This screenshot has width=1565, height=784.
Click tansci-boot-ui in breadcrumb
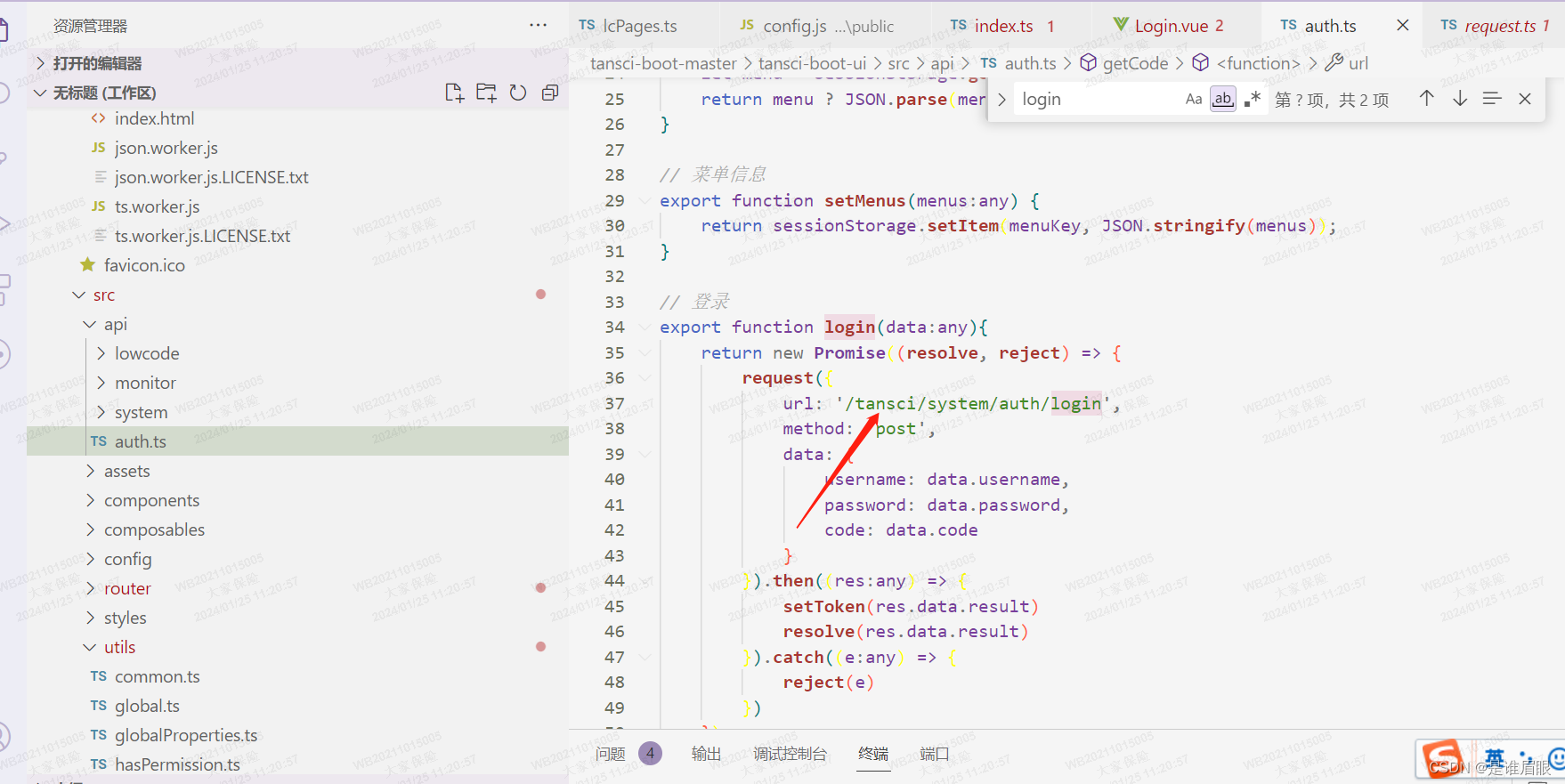click(812, 63)
